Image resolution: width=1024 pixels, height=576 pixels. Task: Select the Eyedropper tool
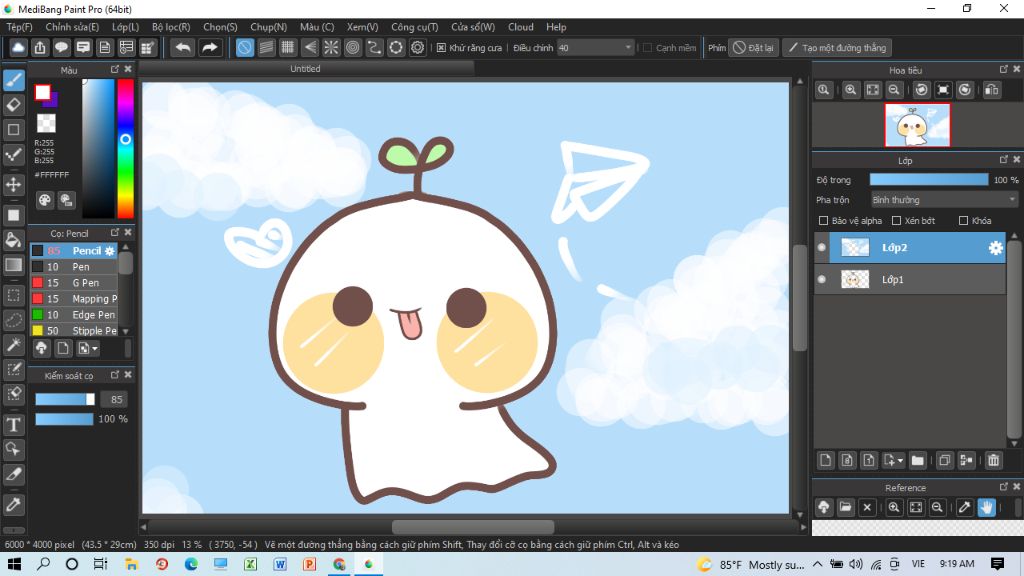point(14,505)
